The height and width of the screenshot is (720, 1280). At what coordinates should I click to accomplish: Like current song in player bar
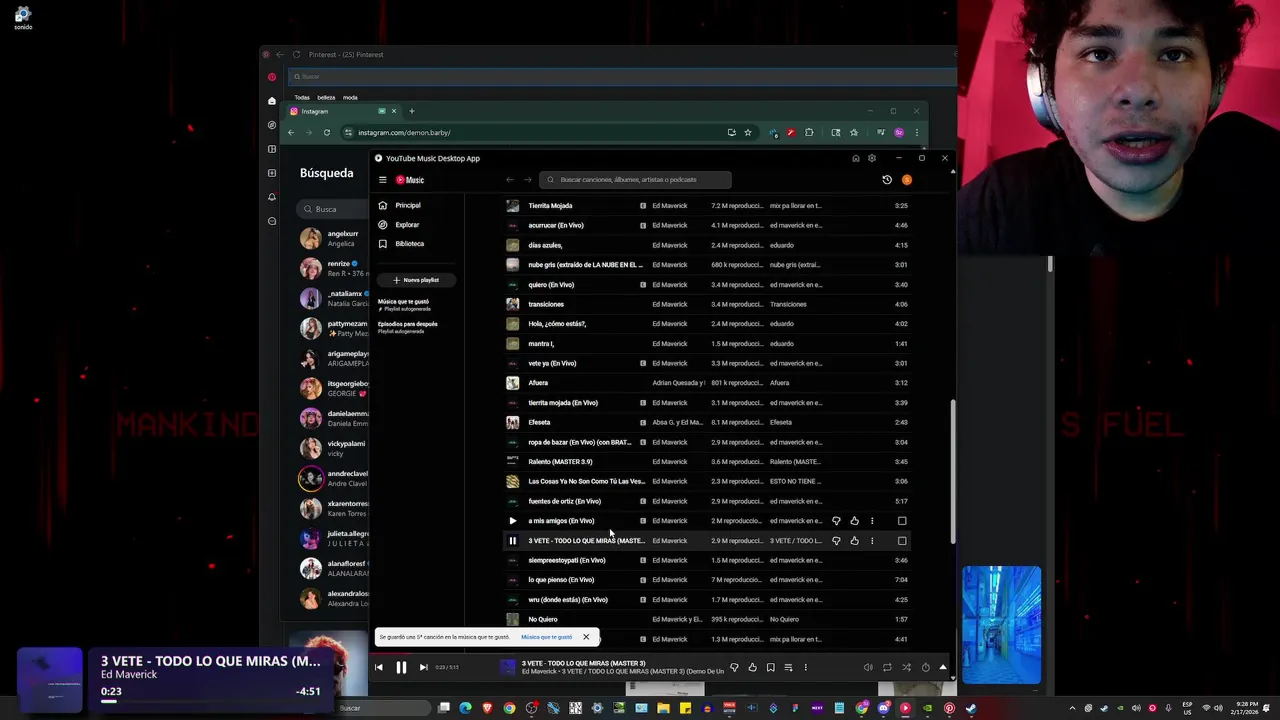coord(752,667)
